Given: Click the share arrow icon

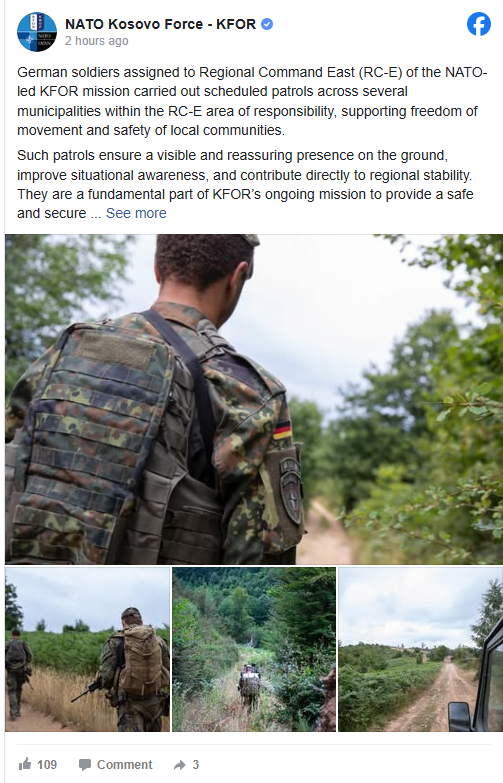Looking at the screenshot, I should [x=179, y=765].
